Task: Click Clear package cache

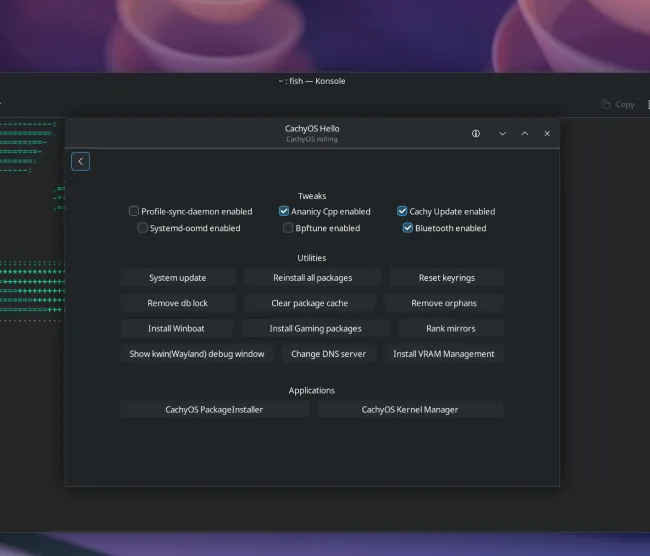Action: coord(310,303)
